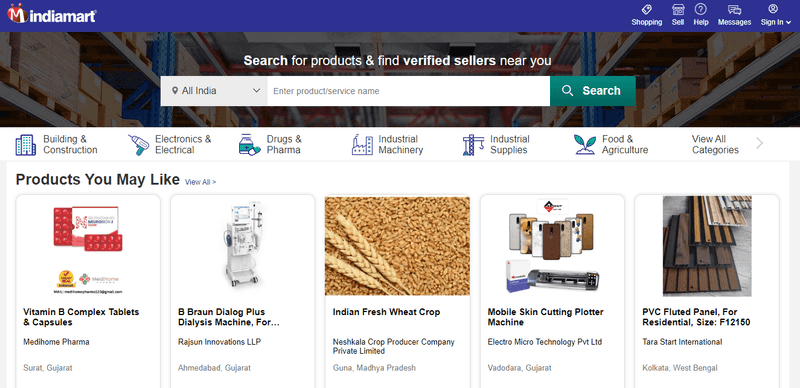Open the All India location dropdown
This screenshot has height=388, width=800.
pyautogui.click(x=214, y=91)
